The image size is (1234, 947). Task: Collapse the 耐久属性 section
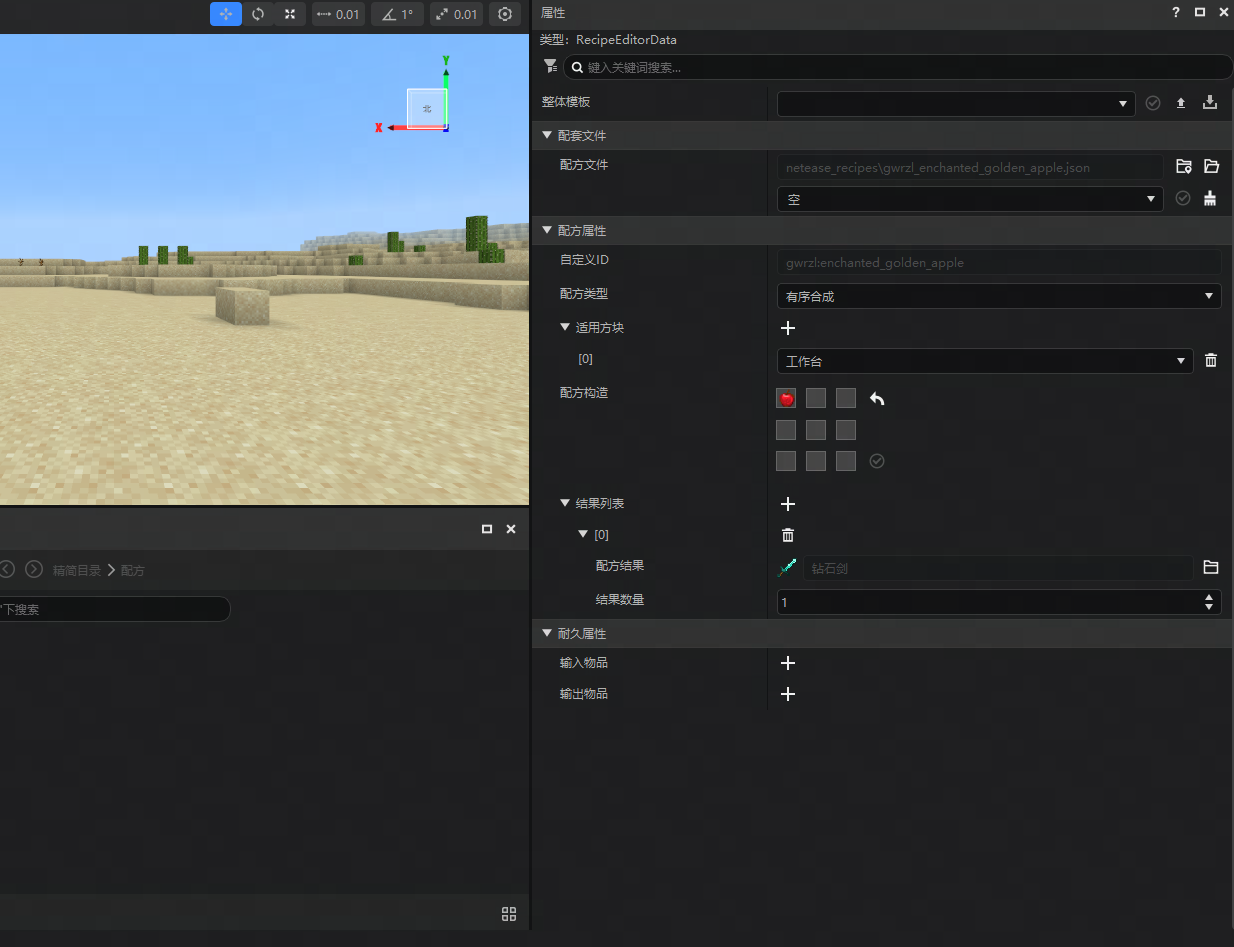point(547,633)
